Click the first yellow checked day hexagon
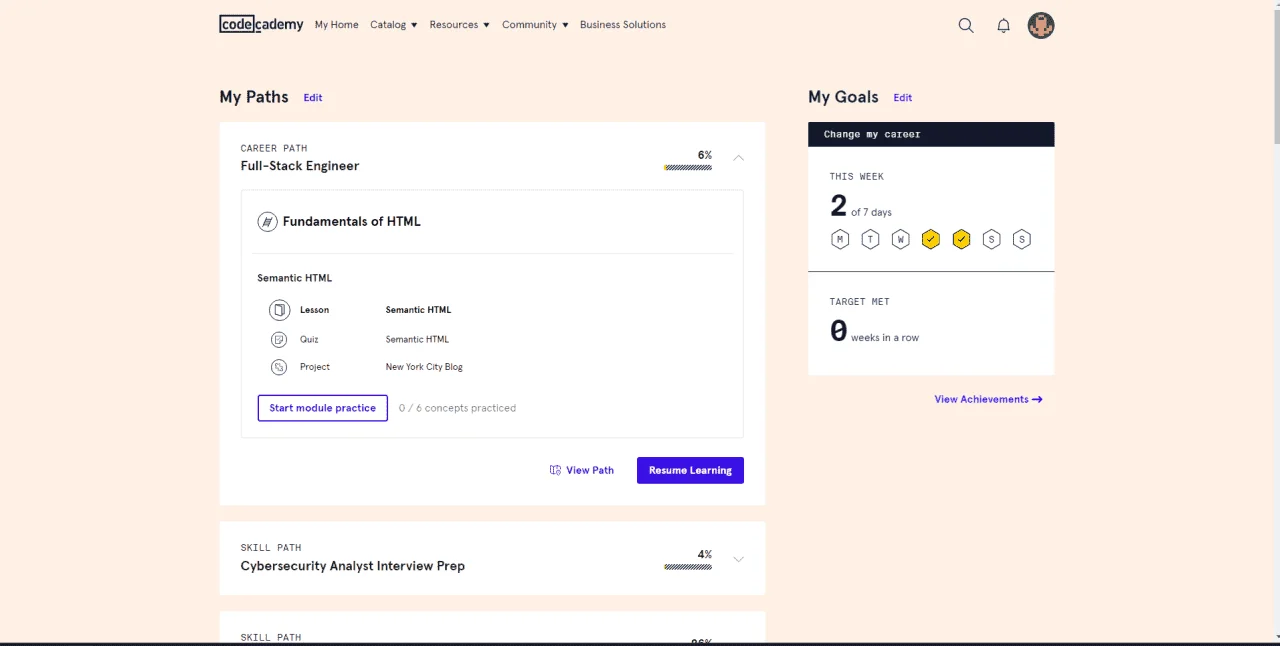The height and width of the screenshot is (646, 1280). click(931, 239)
